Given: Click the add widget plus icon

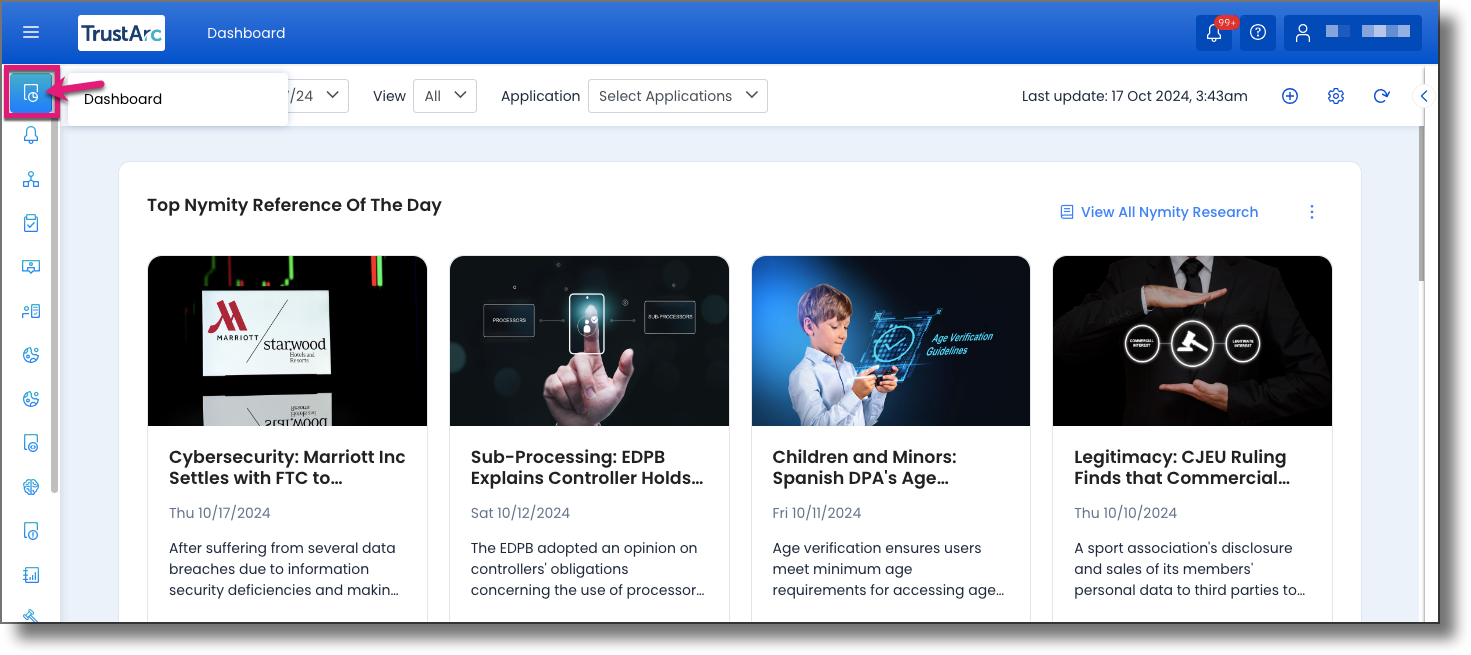Looking at the screenshot, I should click(x=1290, y=96).
